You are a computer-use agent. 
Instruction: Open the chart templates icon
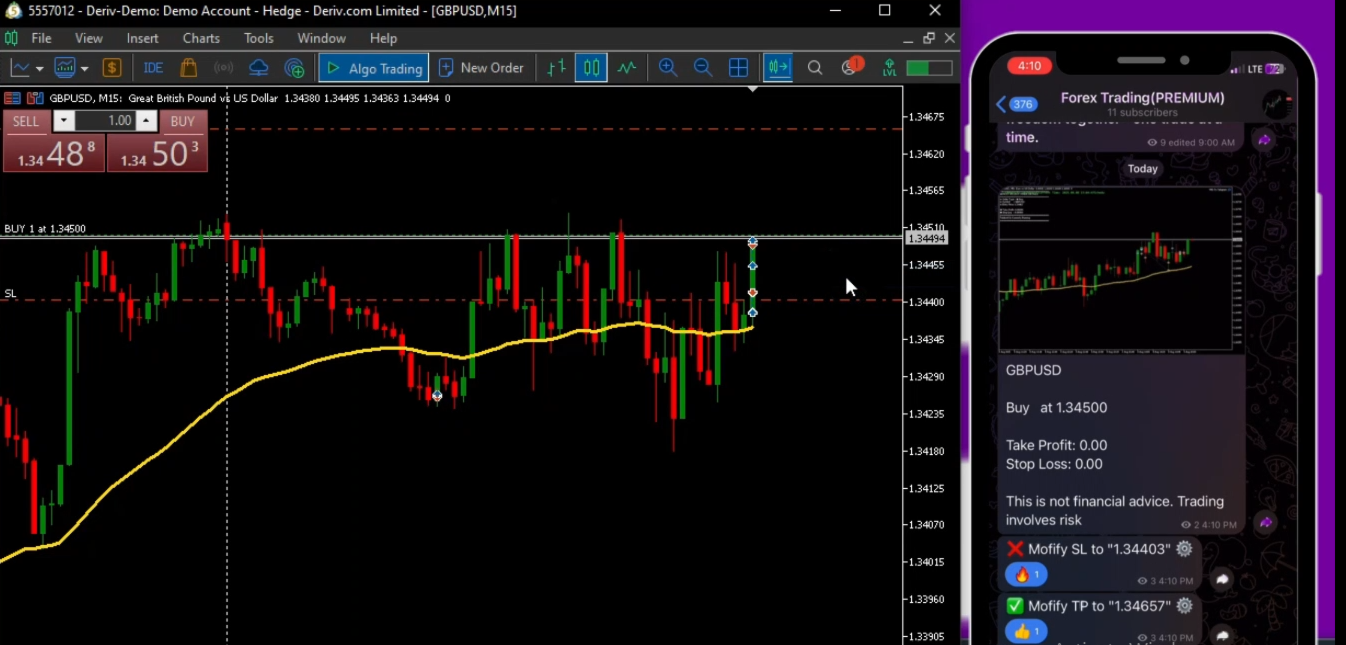coord(65,68)
